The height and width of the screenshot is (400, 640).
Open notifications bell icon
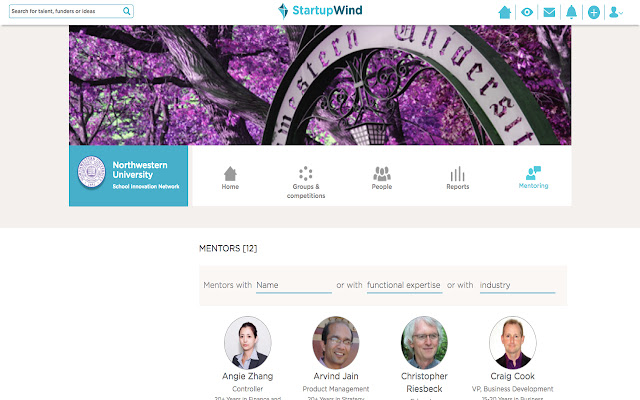click(x=571, y=12)
